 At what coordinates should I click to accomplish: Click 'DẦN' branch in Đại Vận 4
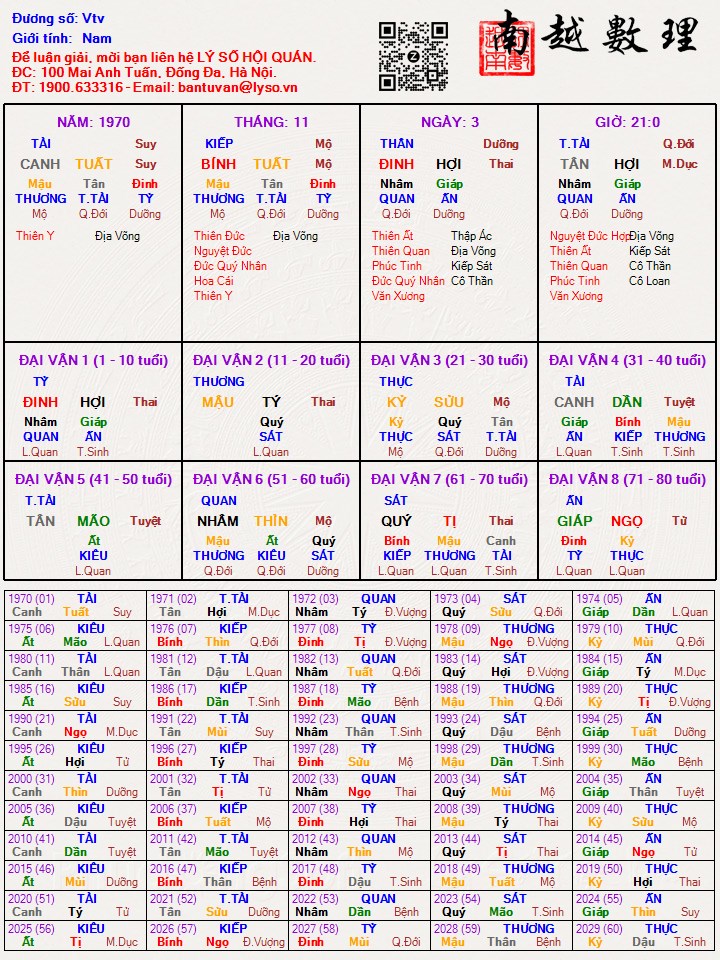(627, 402)
